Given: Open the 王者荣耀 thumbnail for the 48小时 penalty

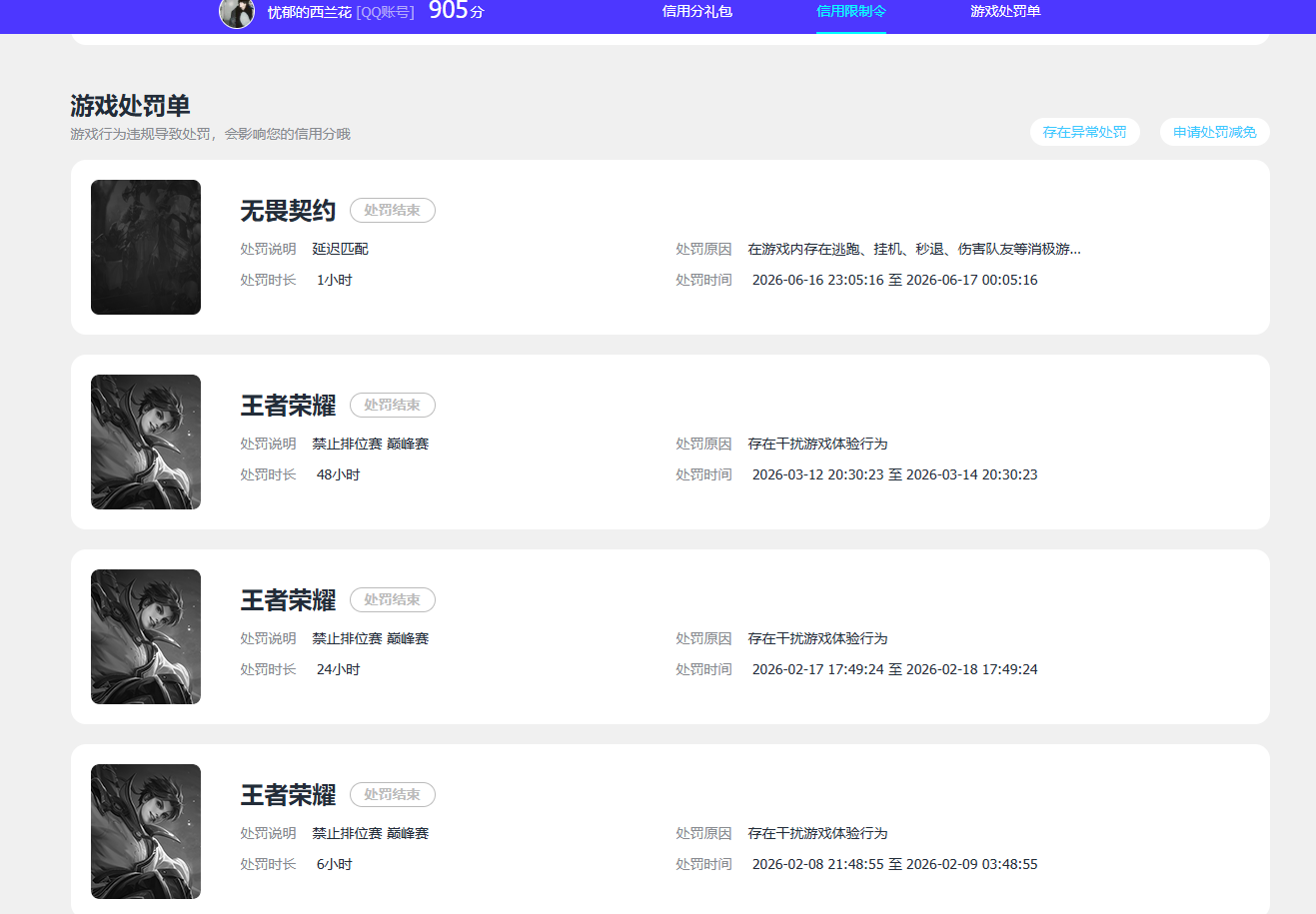Looking at the screenshot, I should (146, 442).
